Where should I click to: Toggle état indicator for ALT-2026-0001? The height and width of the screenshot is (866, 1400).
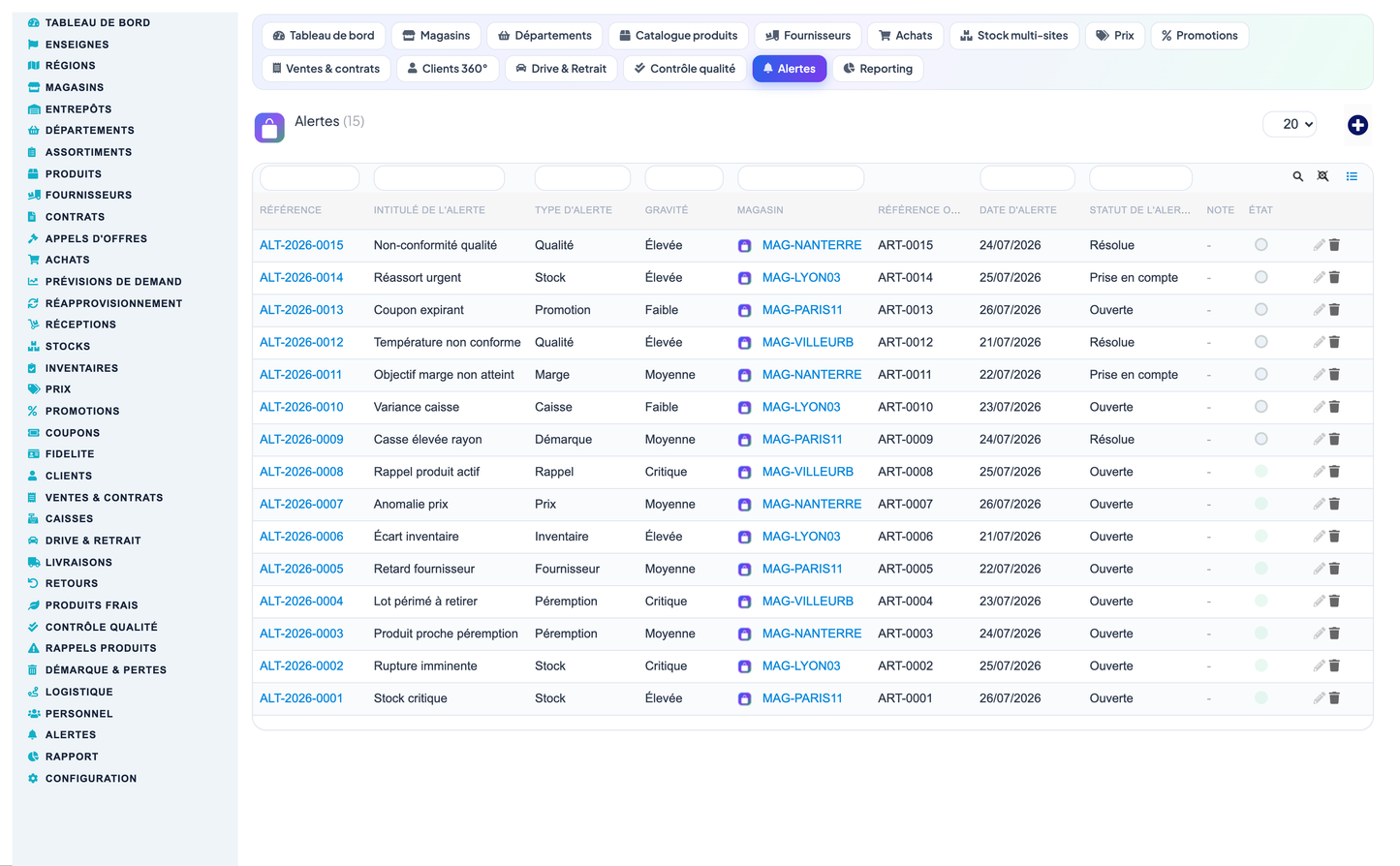(1260, 698)
